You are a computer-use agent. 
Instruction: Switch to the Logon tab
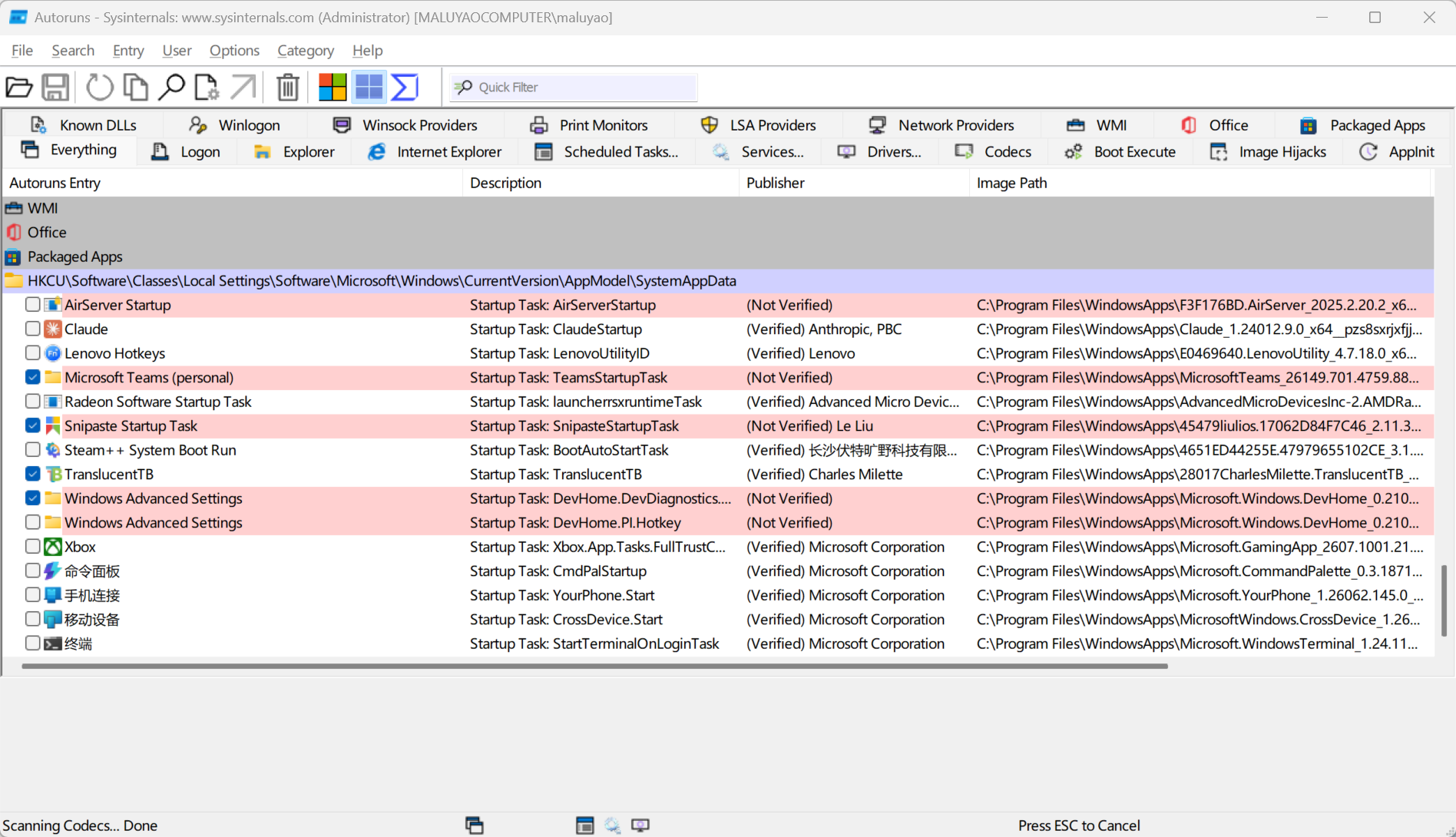pyautogui.click(x=186, y=152)
